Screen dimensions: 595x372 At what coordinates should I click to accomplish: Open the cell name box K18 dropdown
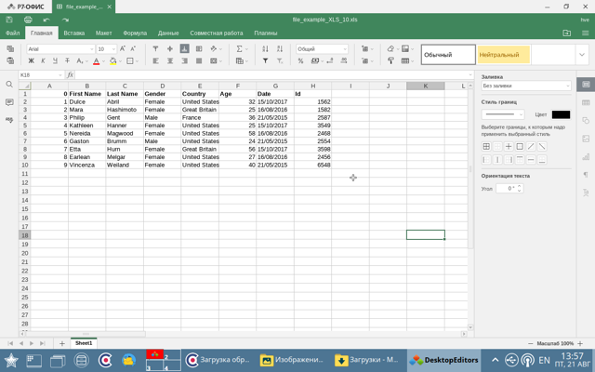60,75
